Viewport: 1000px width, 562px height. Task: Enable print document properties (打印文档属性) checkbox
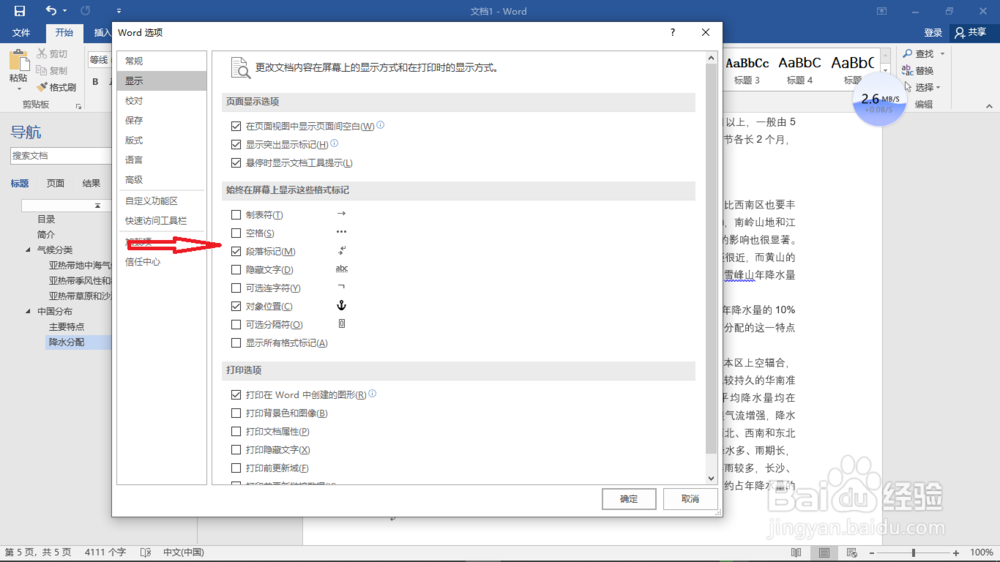coord(236,431)
